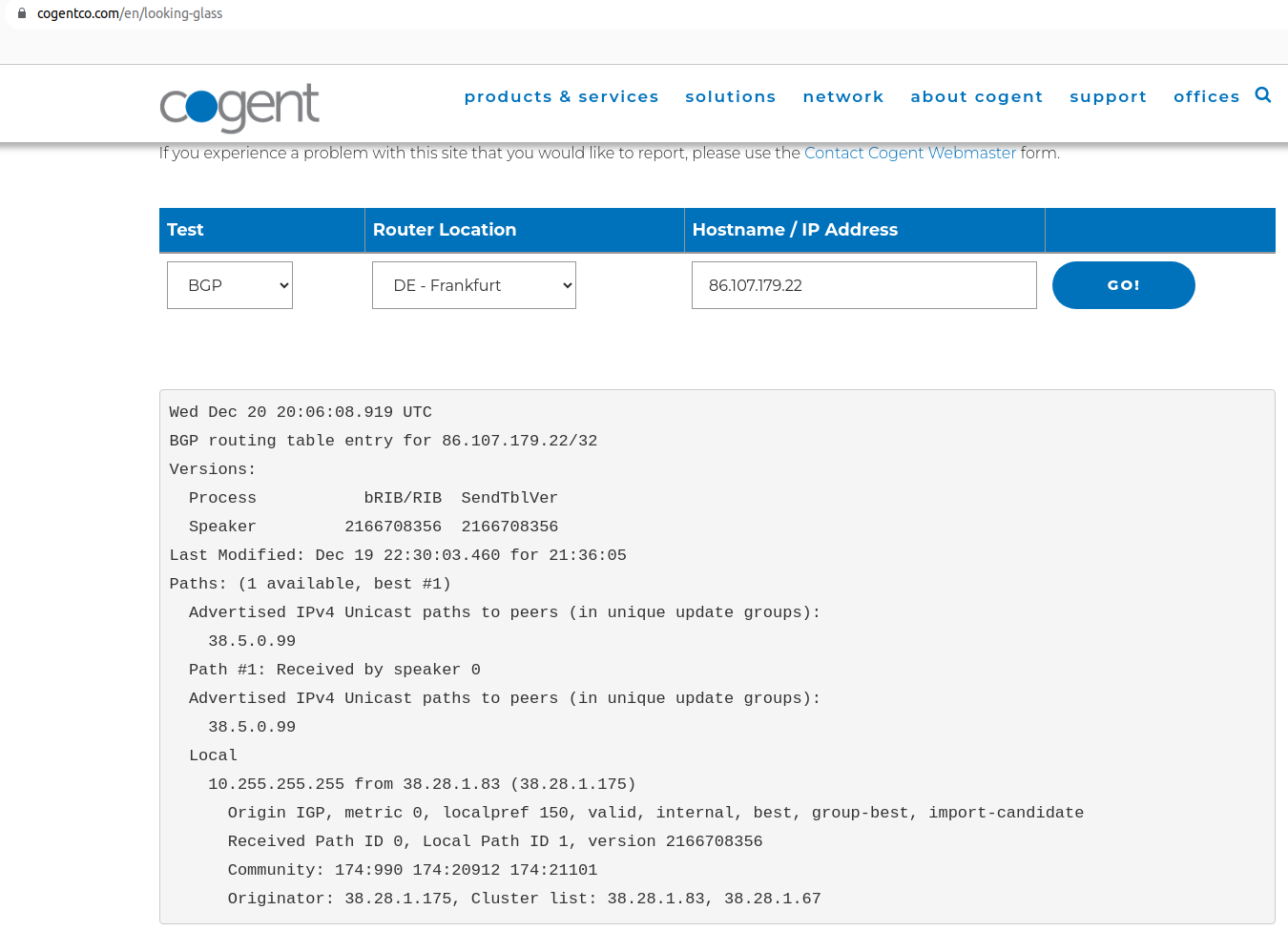This screenshot has height=931, width=1288.
Task: Click the Hostname / IP Address column header
Action: click(795, 230)
